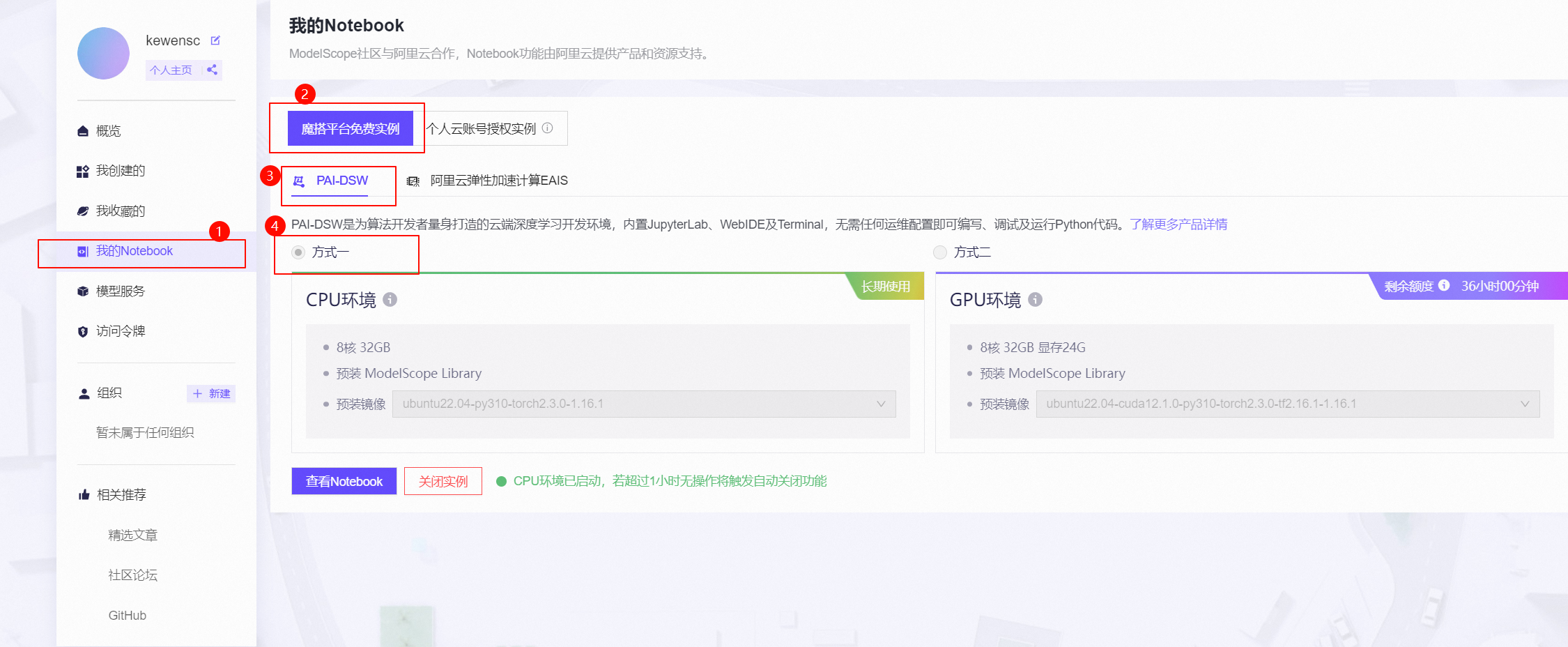
Task: Select the 方式一 radio button
Action: (x=298, y=252)
